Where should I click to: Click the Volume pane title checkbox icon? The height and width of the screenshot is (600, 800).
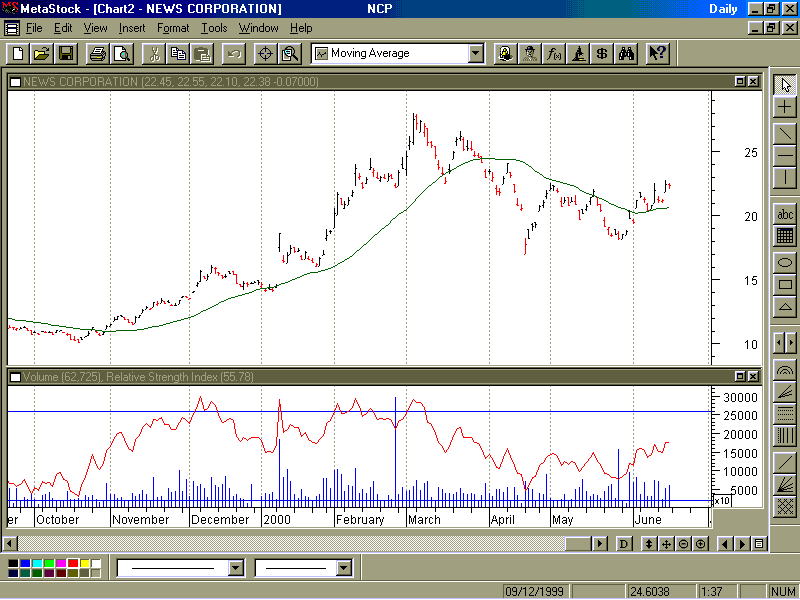(x=15, y=377)
